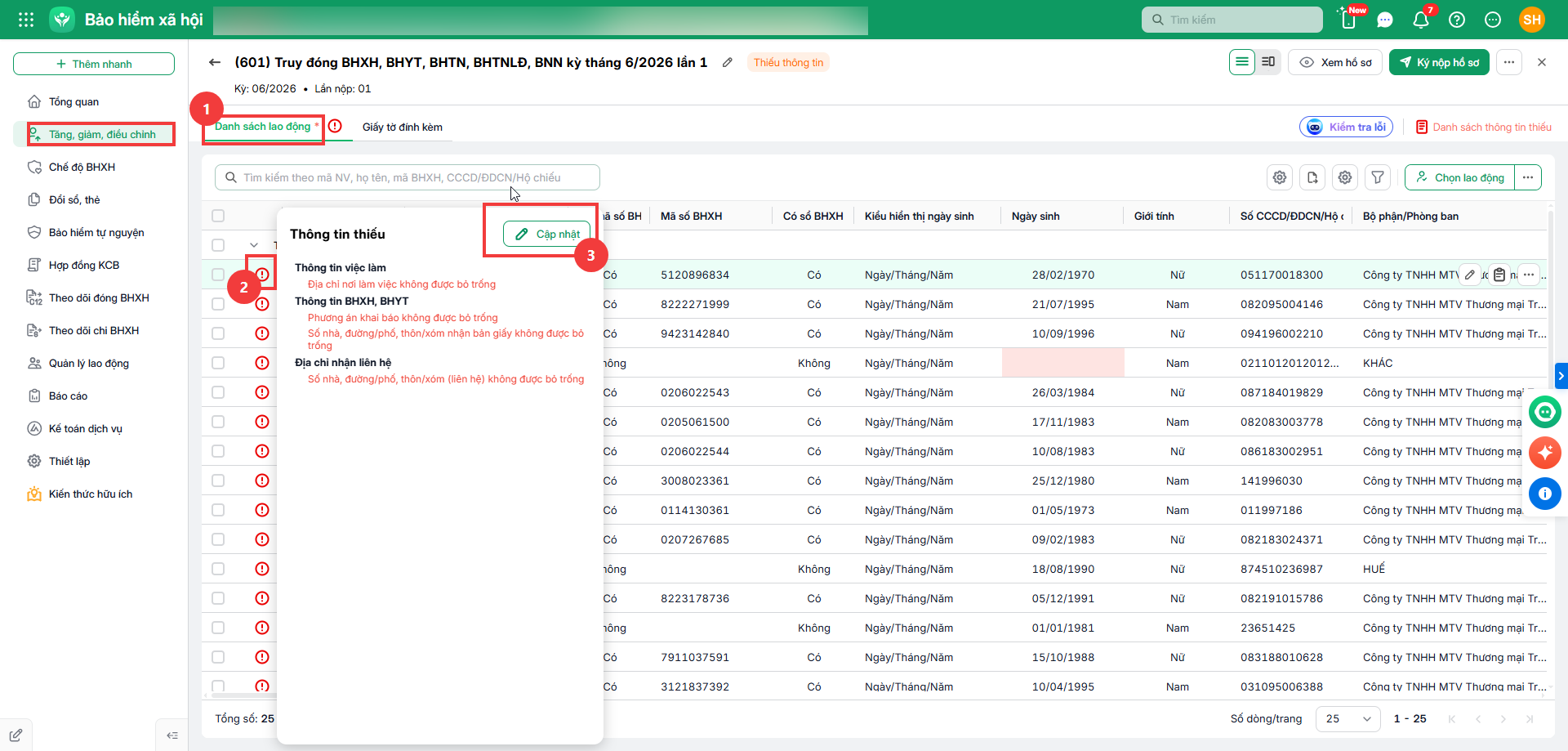Open the rows per page dropdown
The height and width of the screenshot is (751, 1568).
[1348, 718]
